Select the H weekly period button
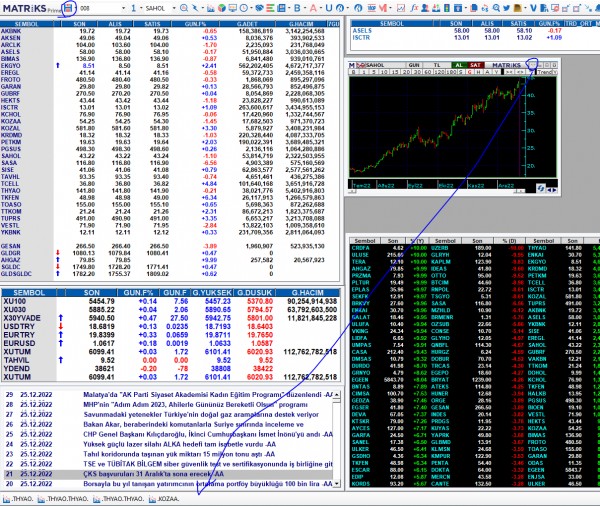The width and height of the screenshot is (600, 506). 478,72
